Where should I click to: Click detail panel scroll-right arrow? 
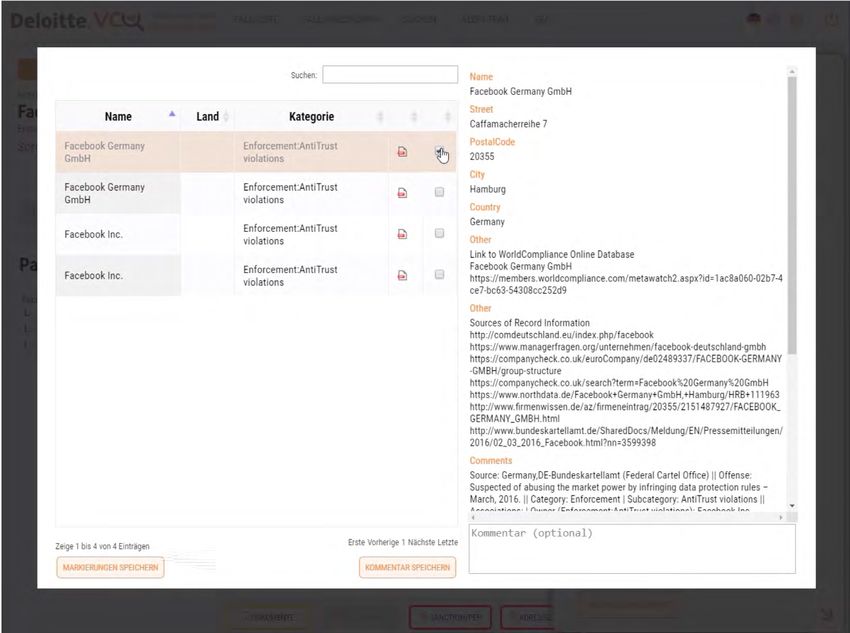coord(781,518)
